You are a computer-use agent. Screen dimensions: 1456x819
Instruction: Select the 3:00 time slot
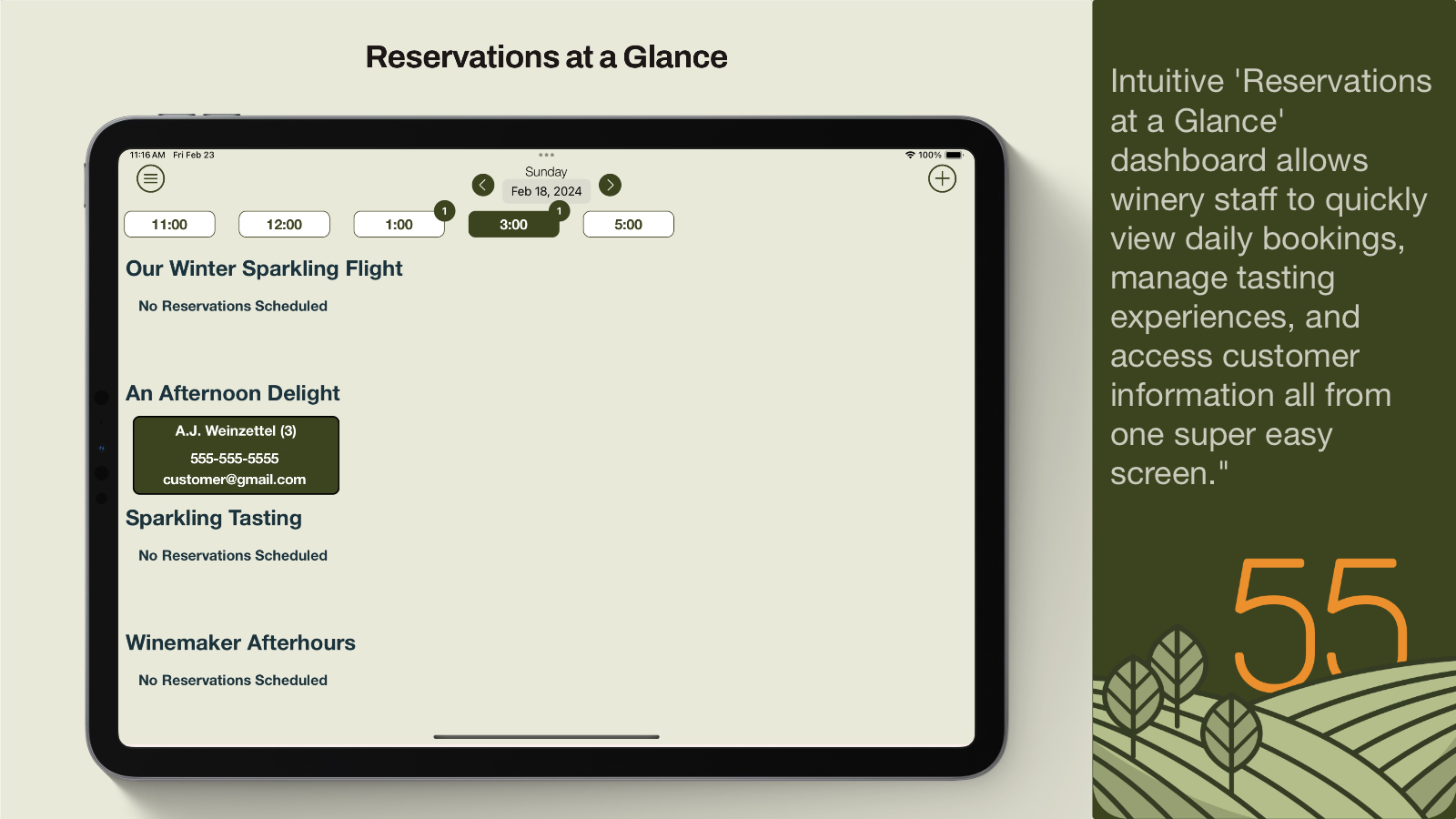513,224
